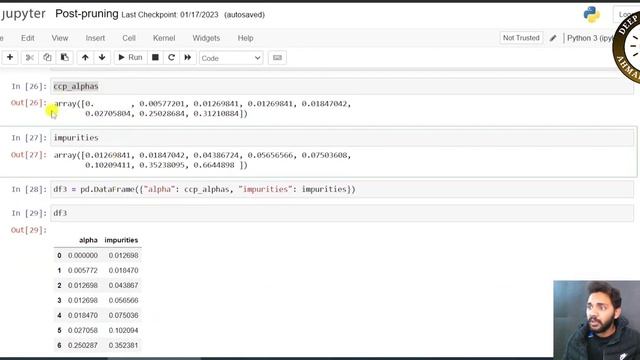Move selected cell down arrow
This screenshot has height=360, width=640.
(x=102, y=58)
